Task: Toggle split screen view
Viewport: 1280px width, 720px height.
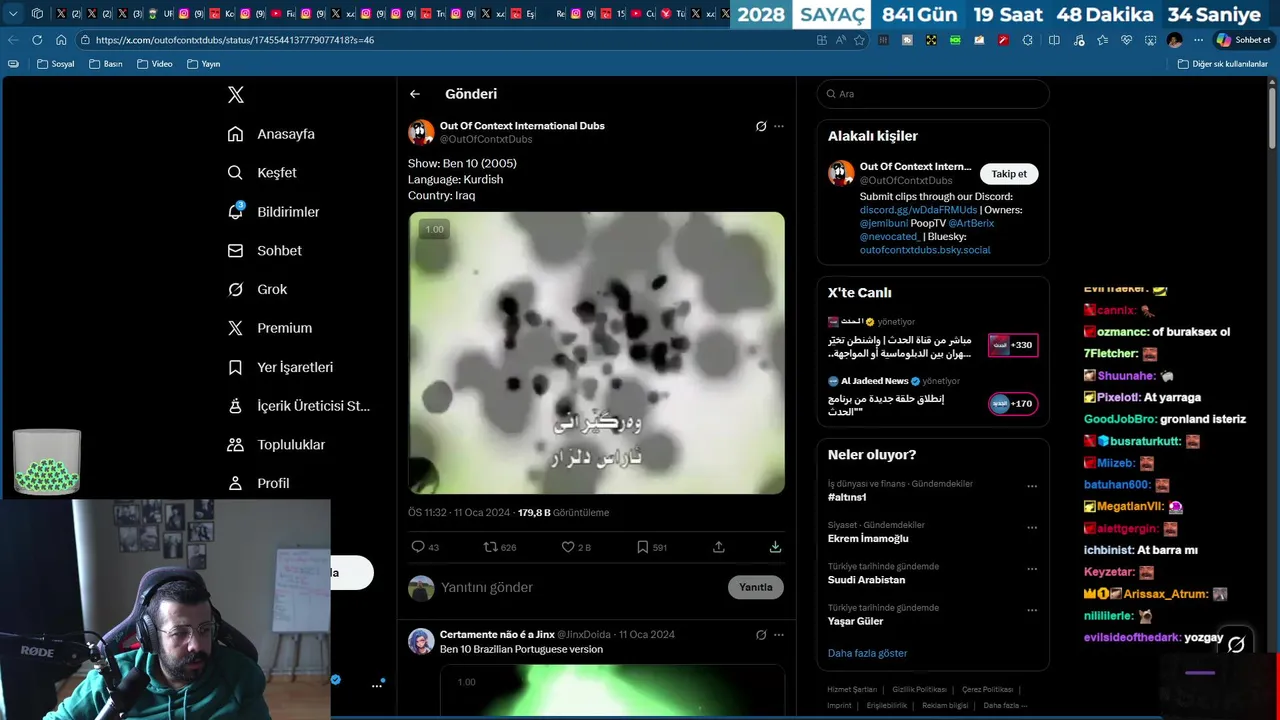Action: point(1054,40)
